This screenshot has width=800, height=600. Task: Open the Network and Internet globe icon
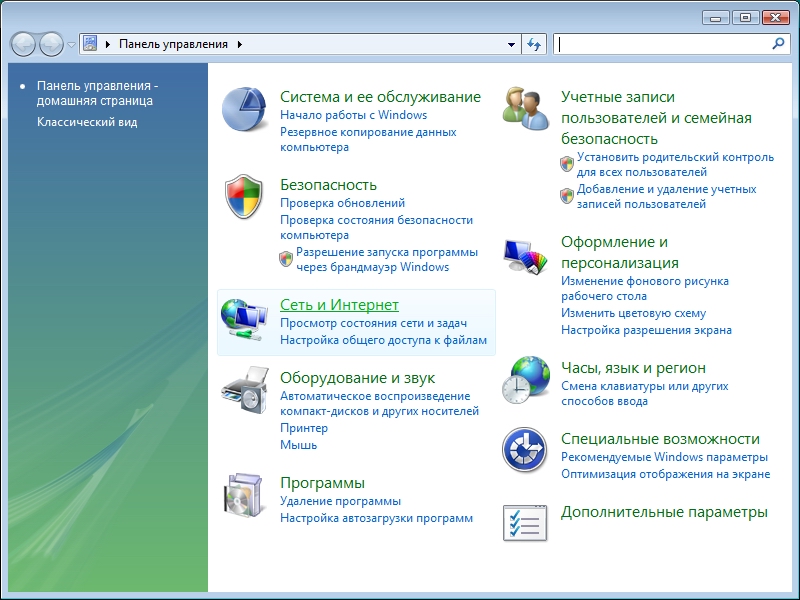click(244, 320)
